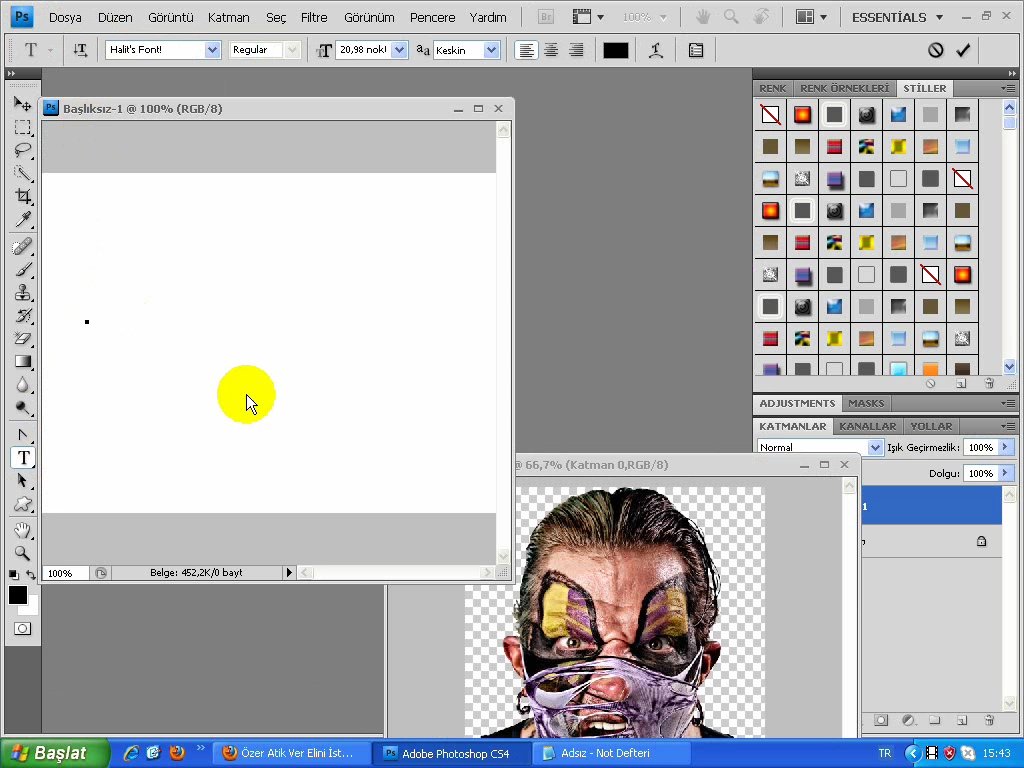Switch to the YOLLAR tab
The width and height of the screenshot is (1024, 768).
click(x=931, y=426)
